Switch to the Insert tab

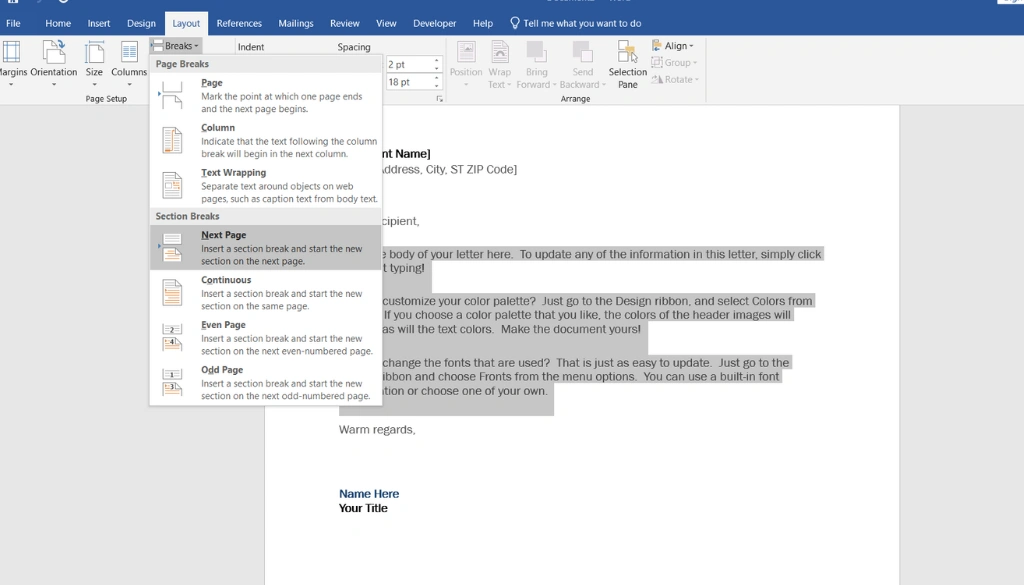tap(99, 23)
